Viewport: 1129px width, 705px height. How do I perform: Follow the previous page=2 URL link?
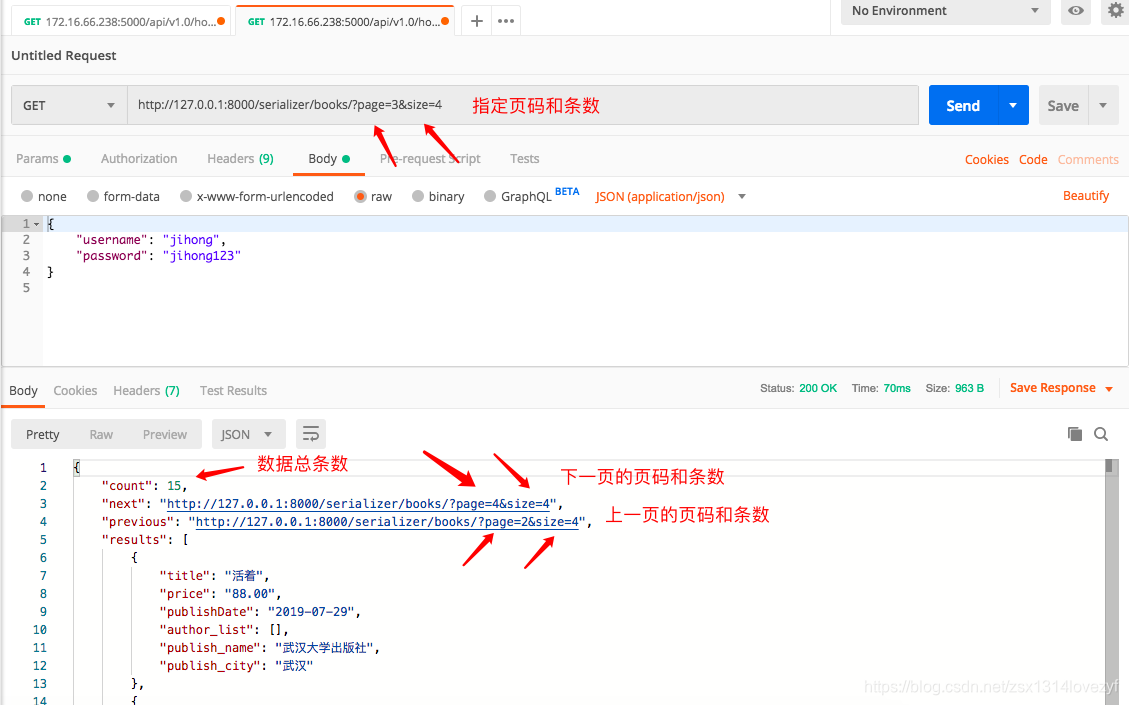point(387,522)
